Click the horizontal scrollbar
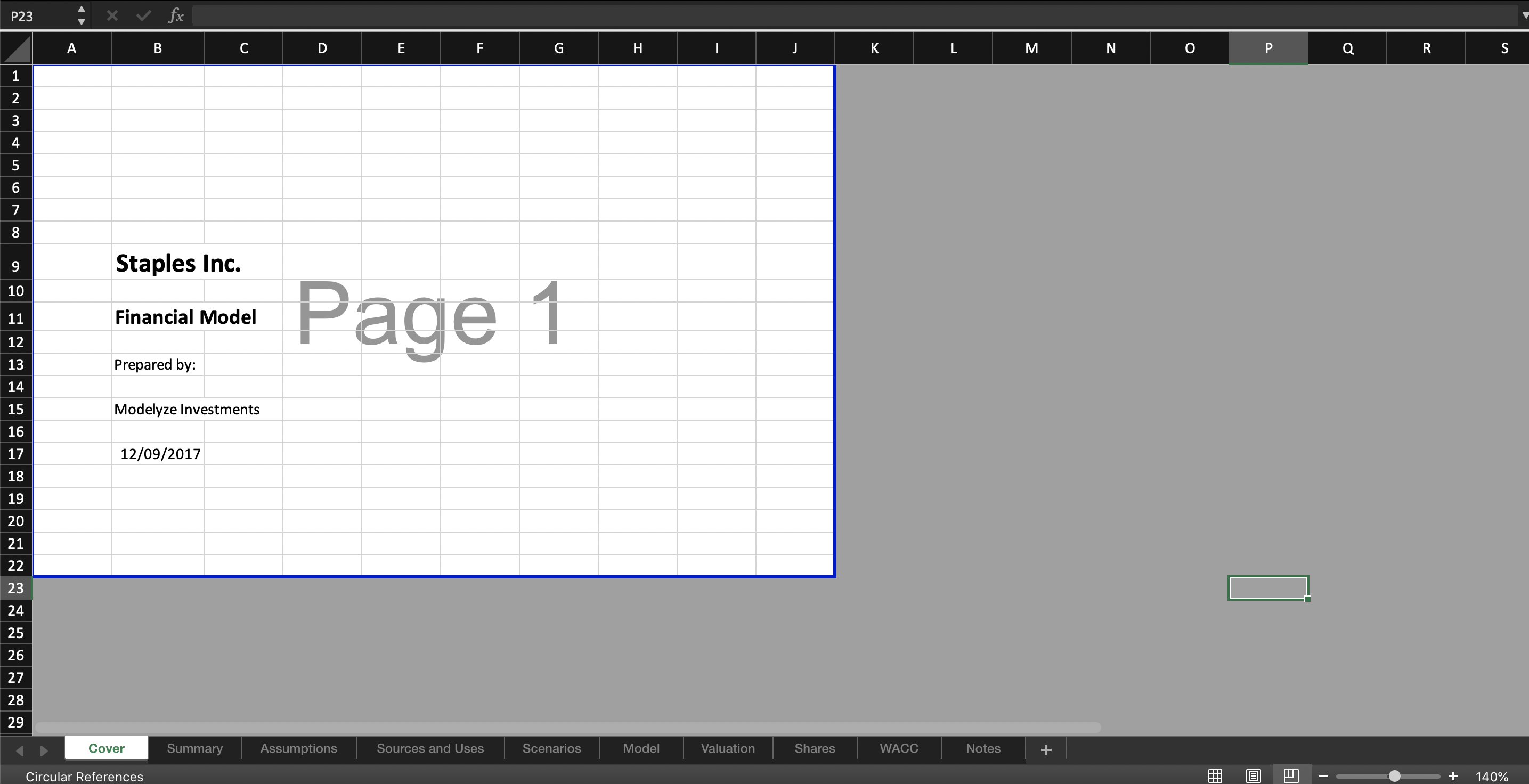The image size is (1529, 784). pos(568,728)
